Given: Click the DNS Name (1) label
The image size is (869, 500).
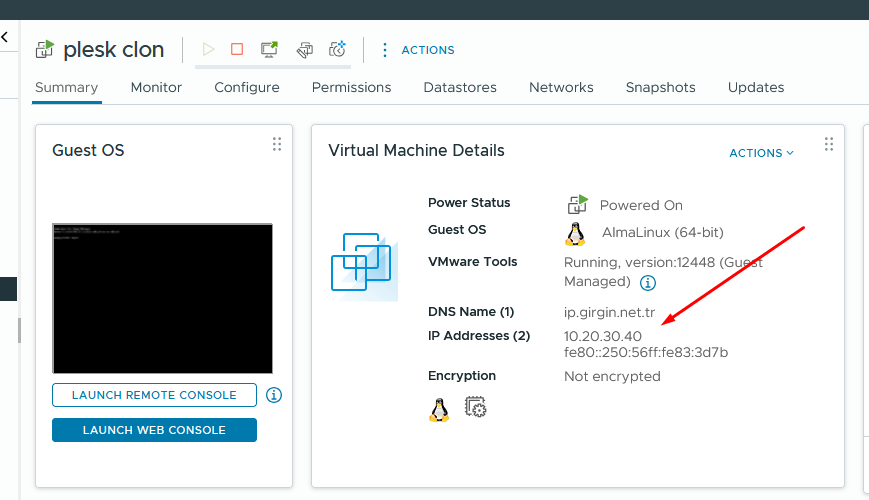Looking at the screenshot, I should (x=471, y=312).
